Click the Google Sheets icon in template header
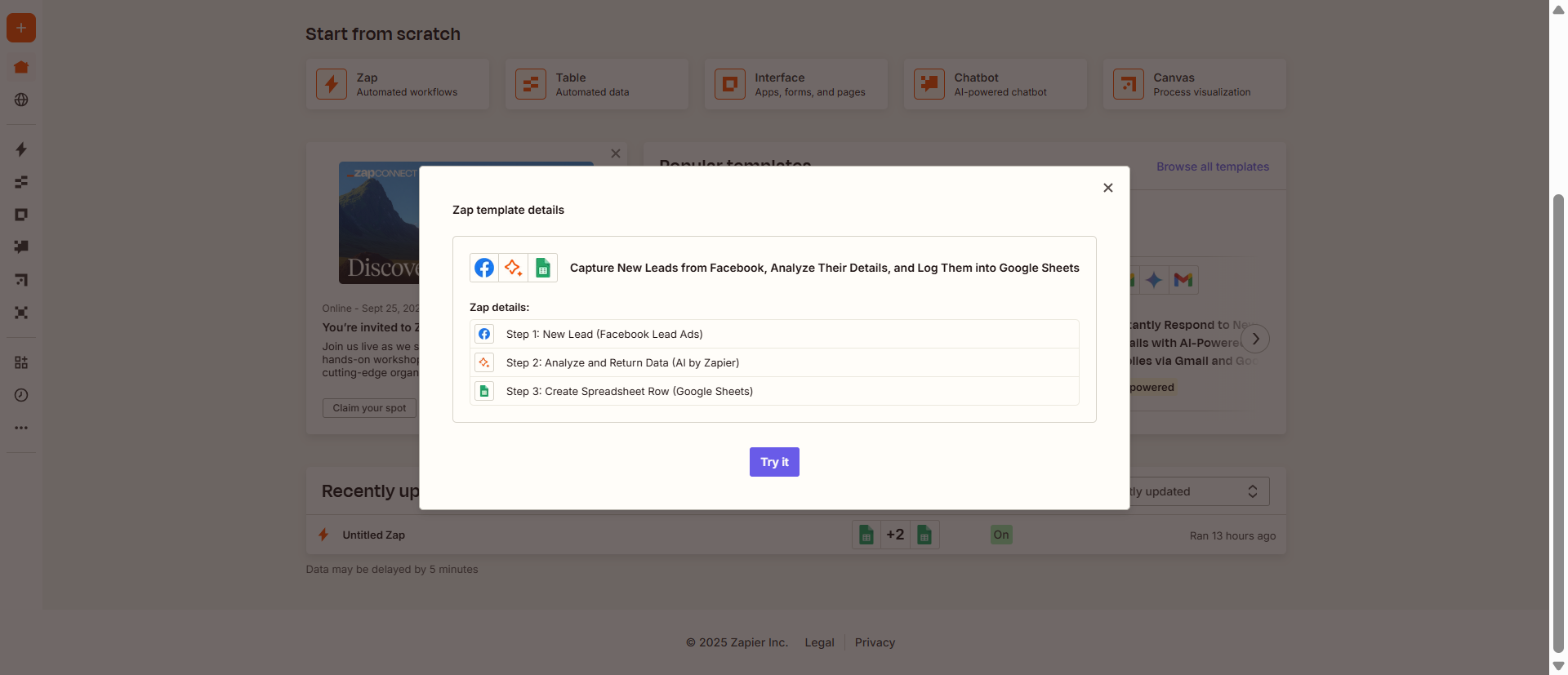The image size is (1568, 675). point(543,268)
